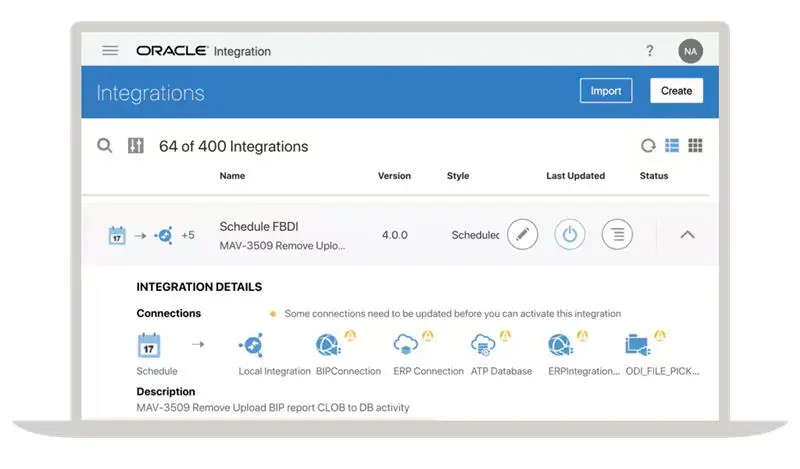800x469 pixels.
Task: Collapse the Schedule FBDI details chevron
Action: point(688,235)
